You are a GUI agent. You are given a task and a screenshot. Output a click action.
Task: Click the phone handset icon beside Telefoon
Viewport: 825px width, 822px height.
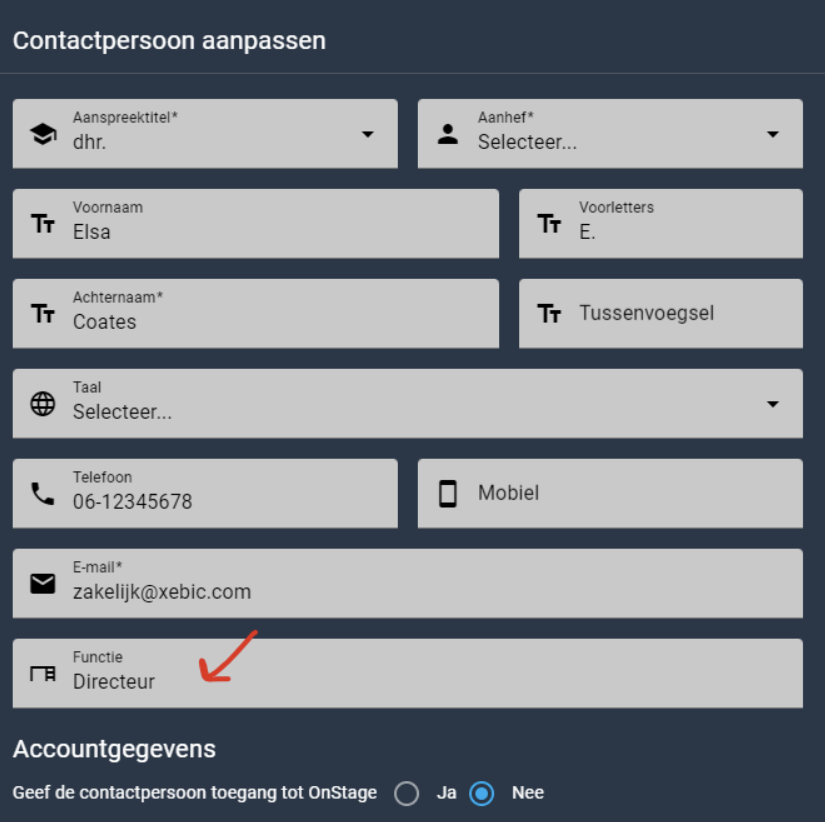coord(43,494)
